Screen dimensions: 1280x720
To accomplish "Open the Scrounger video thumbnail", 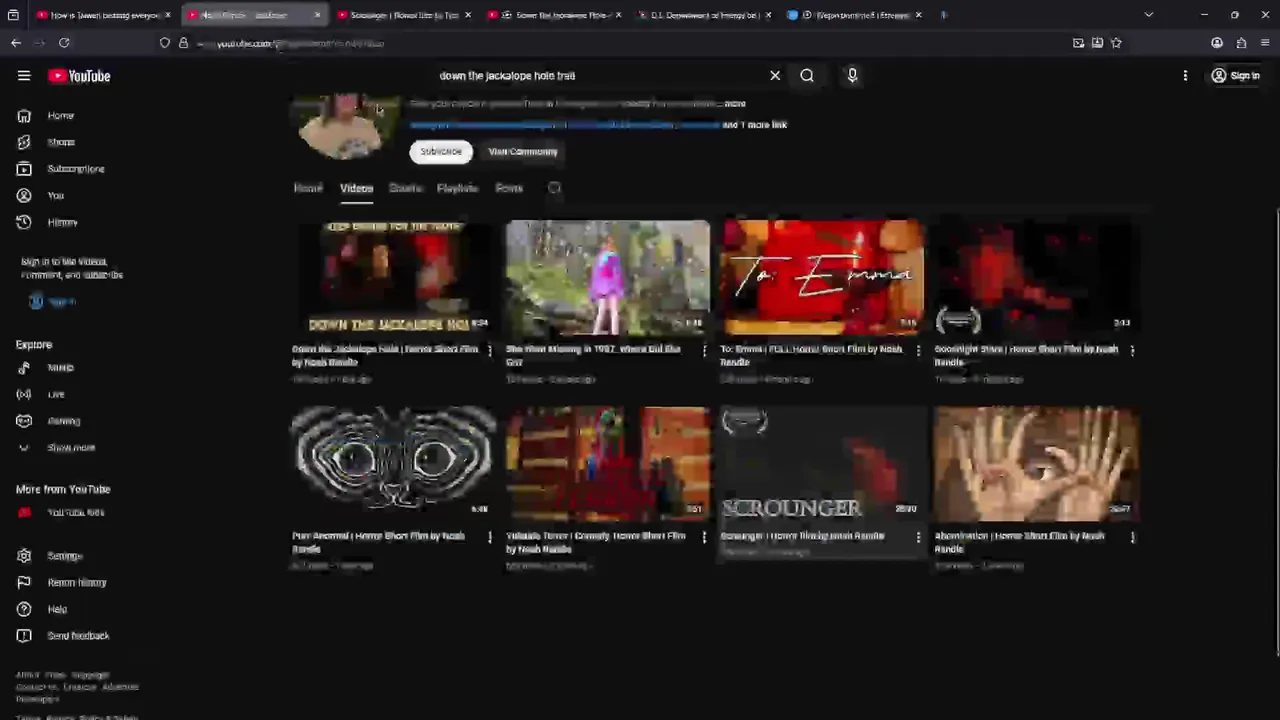I will (x=823, y=464).
